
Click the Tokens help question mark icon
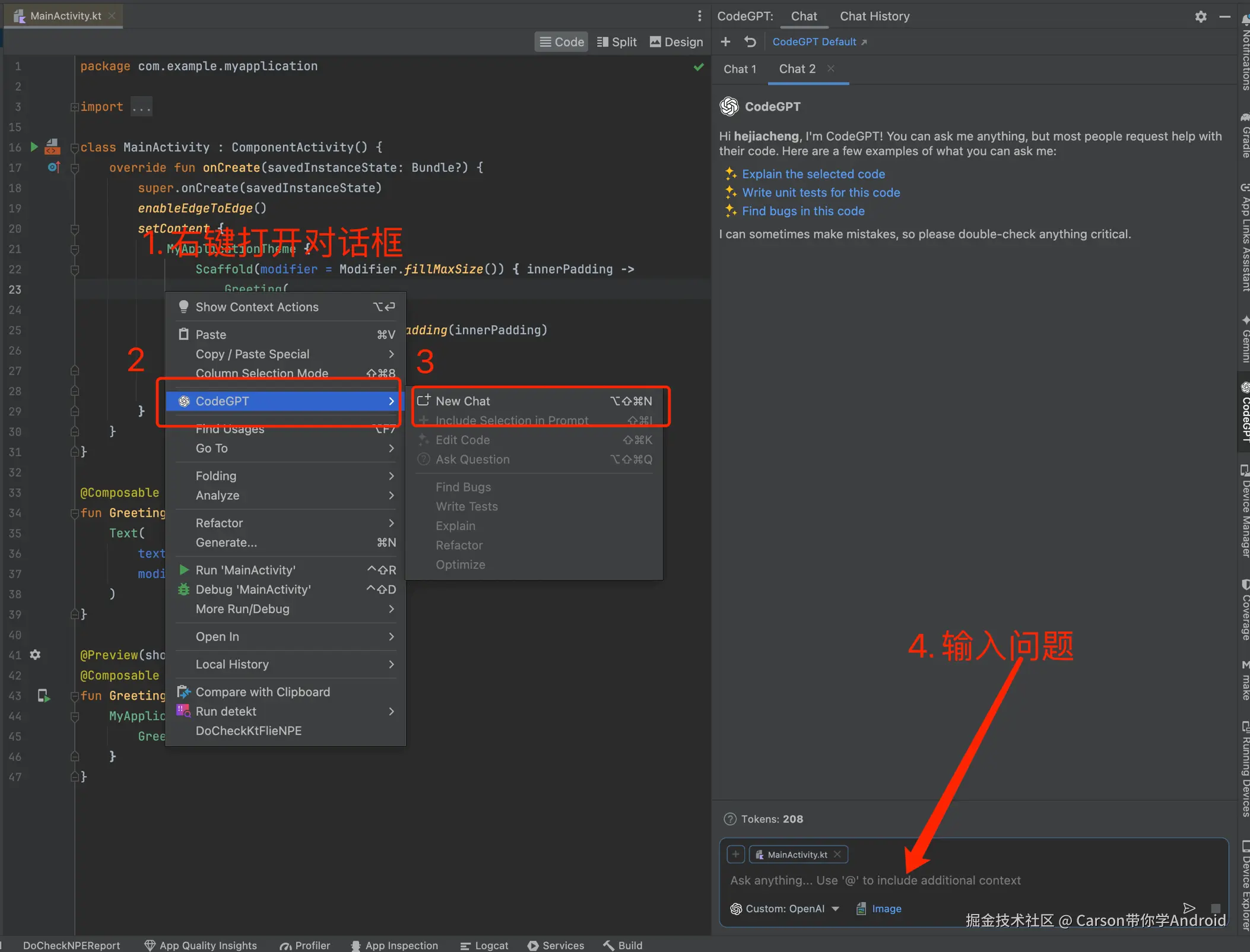729,818
